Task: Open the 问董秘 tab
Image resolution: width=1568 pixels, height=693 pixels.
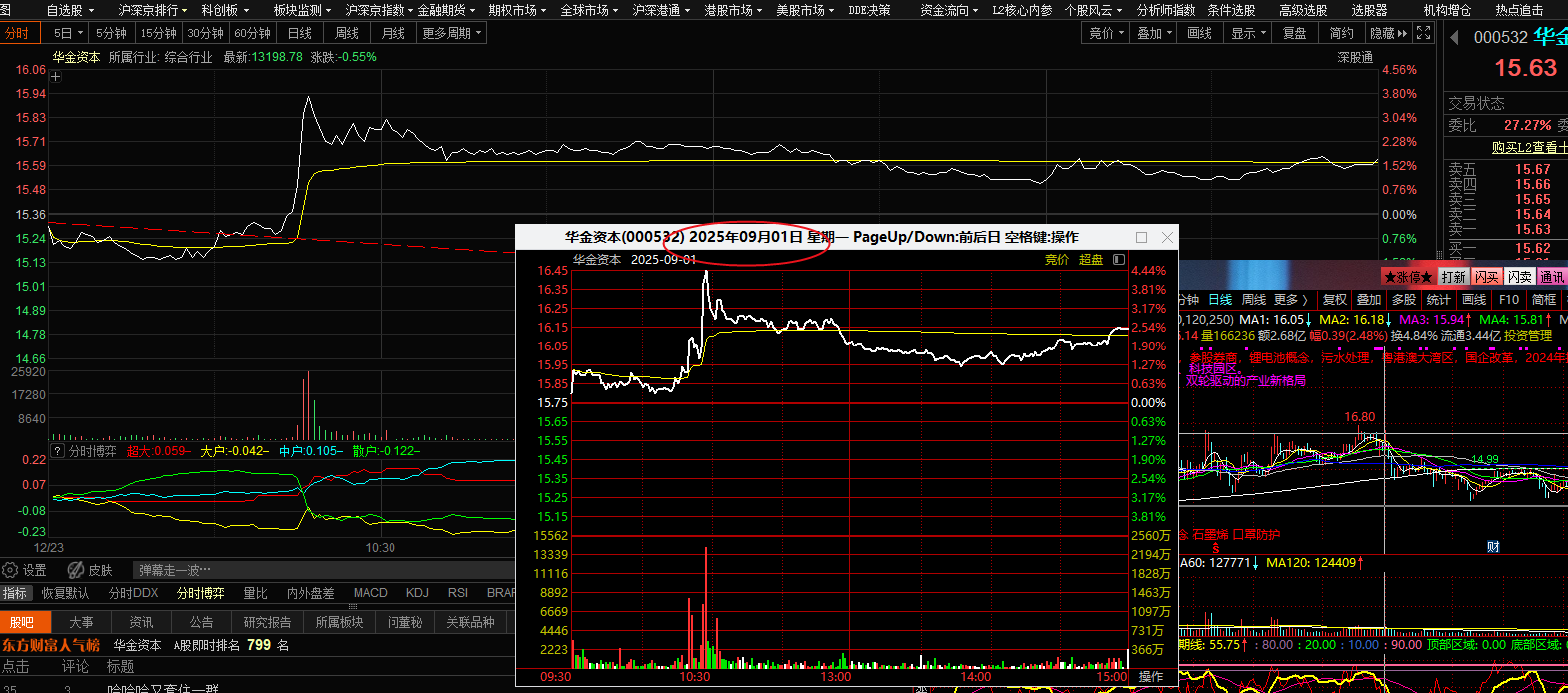Action: 405,622
